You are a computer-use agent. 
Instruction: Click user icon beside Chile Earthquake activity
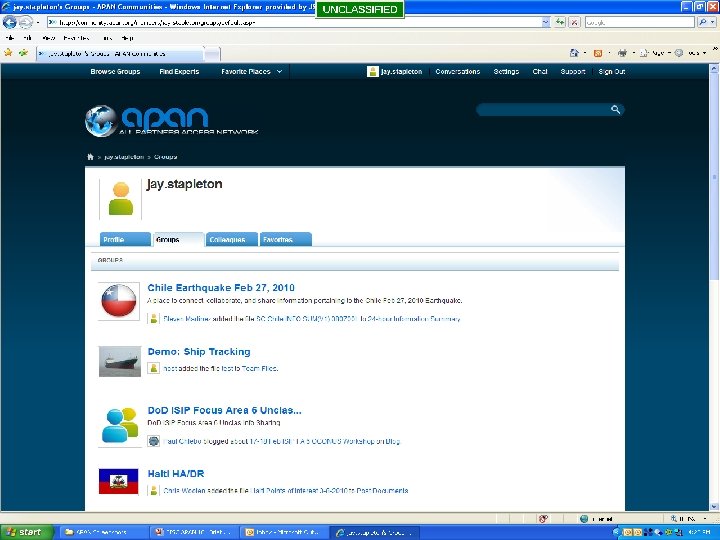pyautogui.click(x=153, y=318)
